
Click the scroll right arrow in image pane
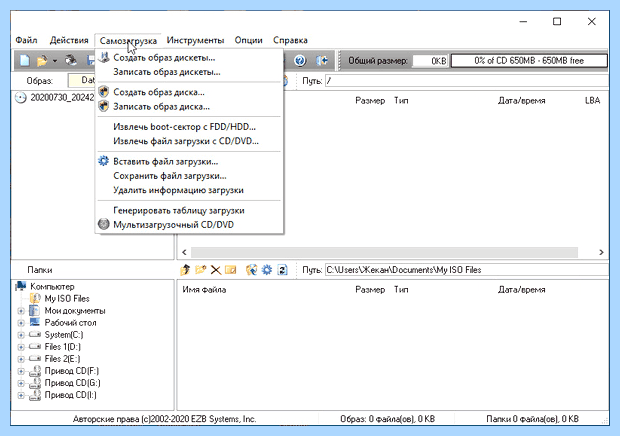click(x=601, y=252)
